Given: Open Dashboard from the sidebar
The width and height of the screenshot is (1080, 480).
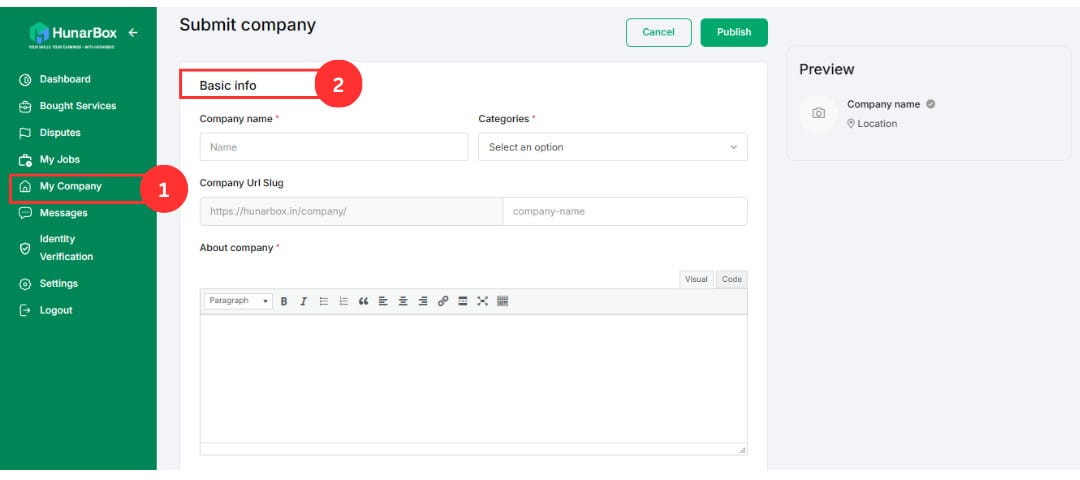Looking at the screenshot, I should click(x=65, y=79).
